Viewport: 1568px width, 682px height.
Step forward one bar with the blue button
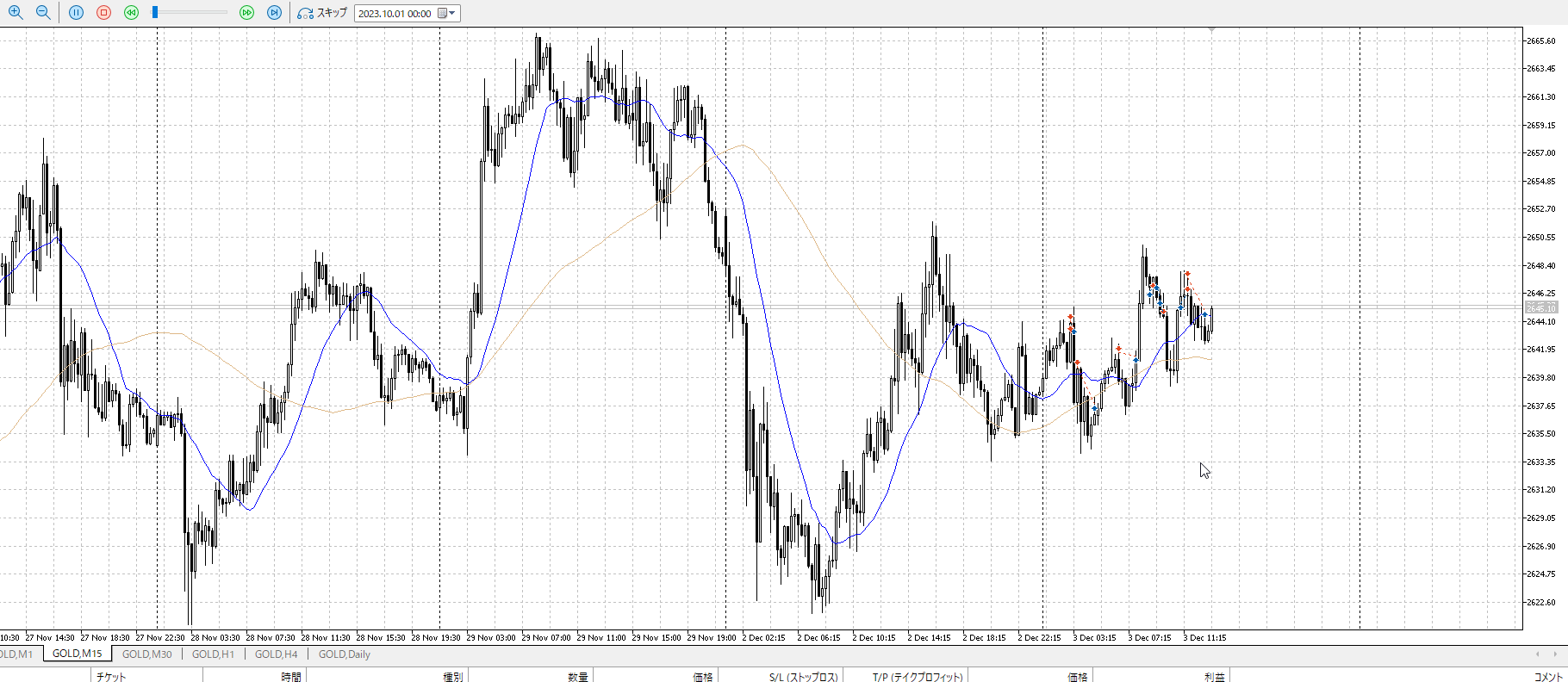pos(274,13)
